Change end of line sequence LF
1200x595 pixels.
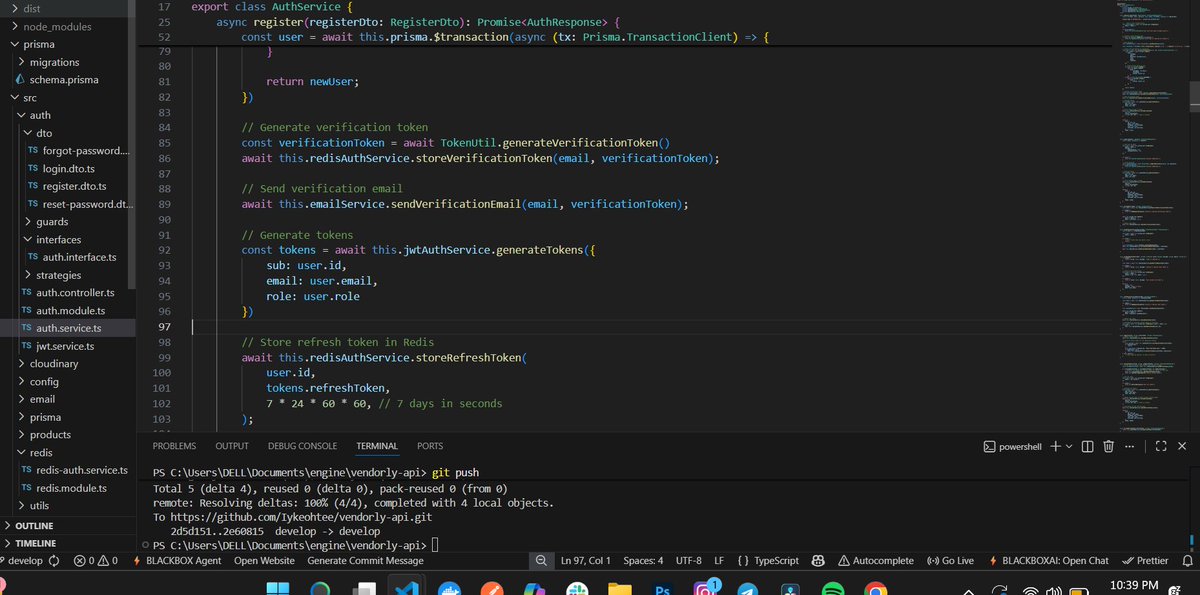pyautogui.click(x=719, y=561)
